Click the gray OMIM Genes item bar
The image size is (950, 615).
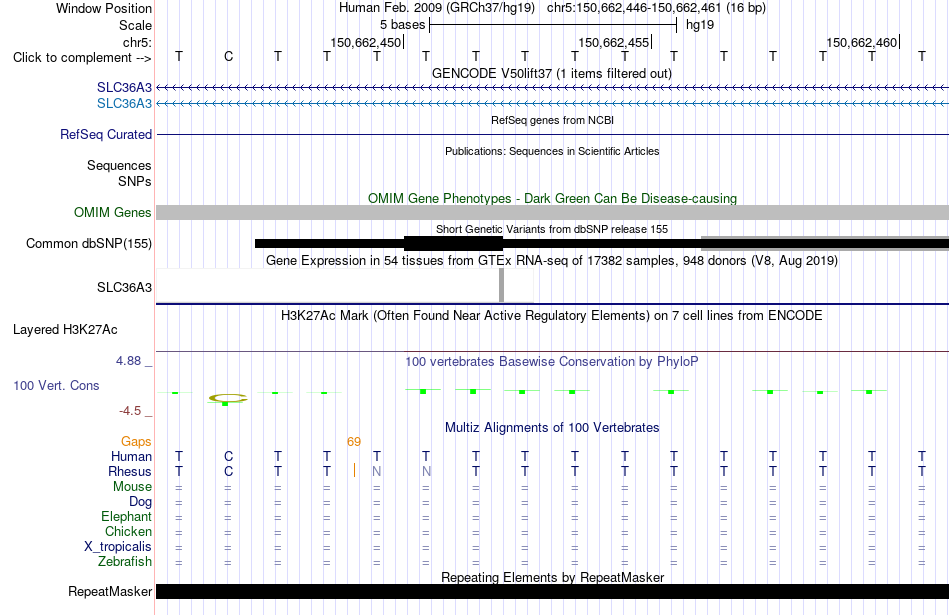(552, 213)
